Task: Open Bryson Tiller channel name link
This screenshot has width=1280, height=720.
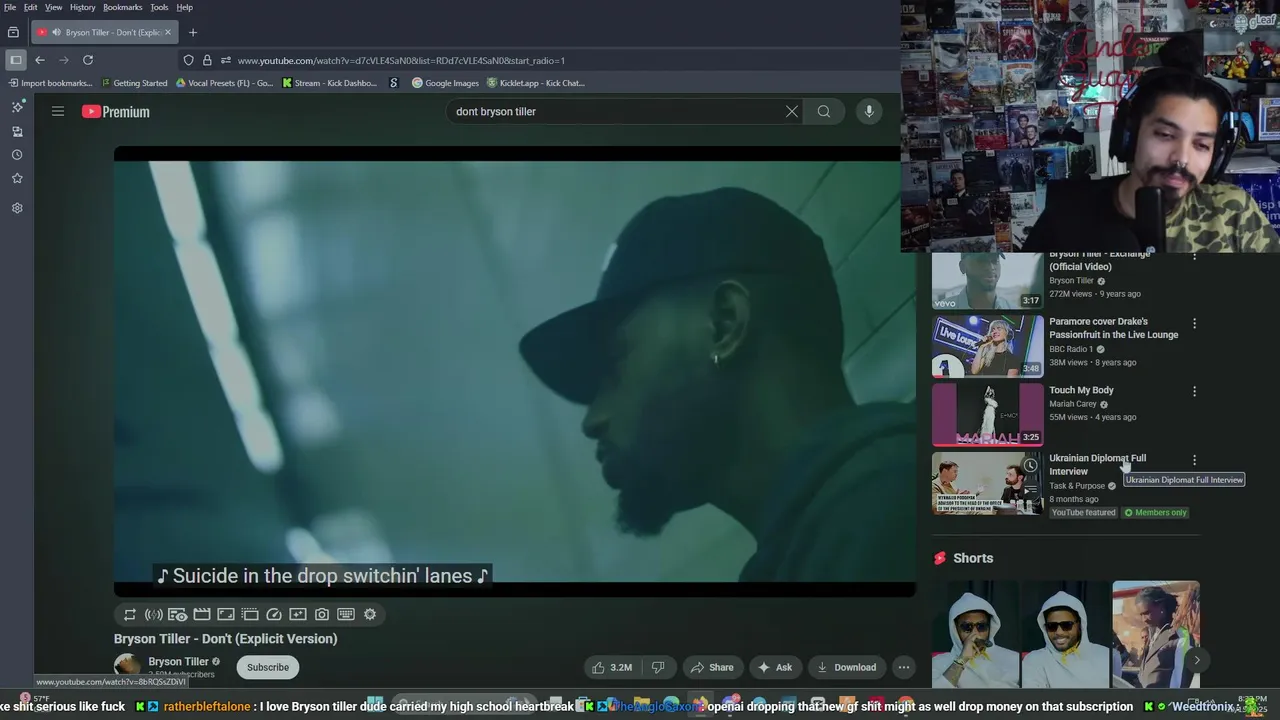Action: coord(178,661)
